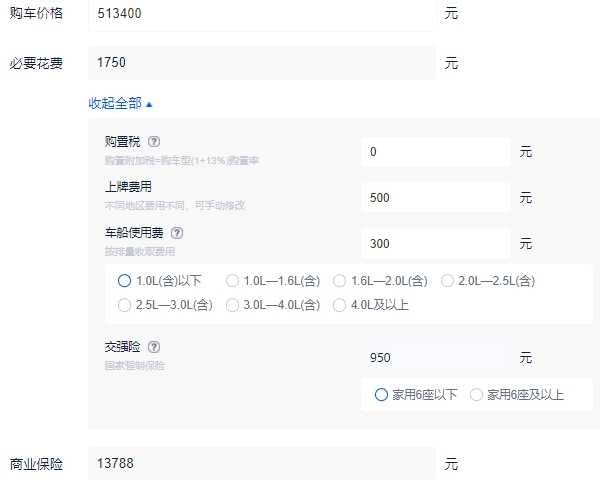Click the 必要花费 field showing 1750
The image size is (600, 480).
pos(262,63)
